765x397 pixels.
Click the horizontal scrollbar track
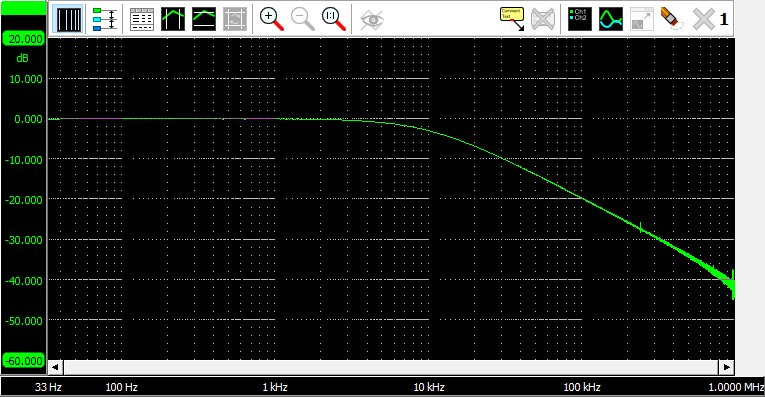click(390, 367)
